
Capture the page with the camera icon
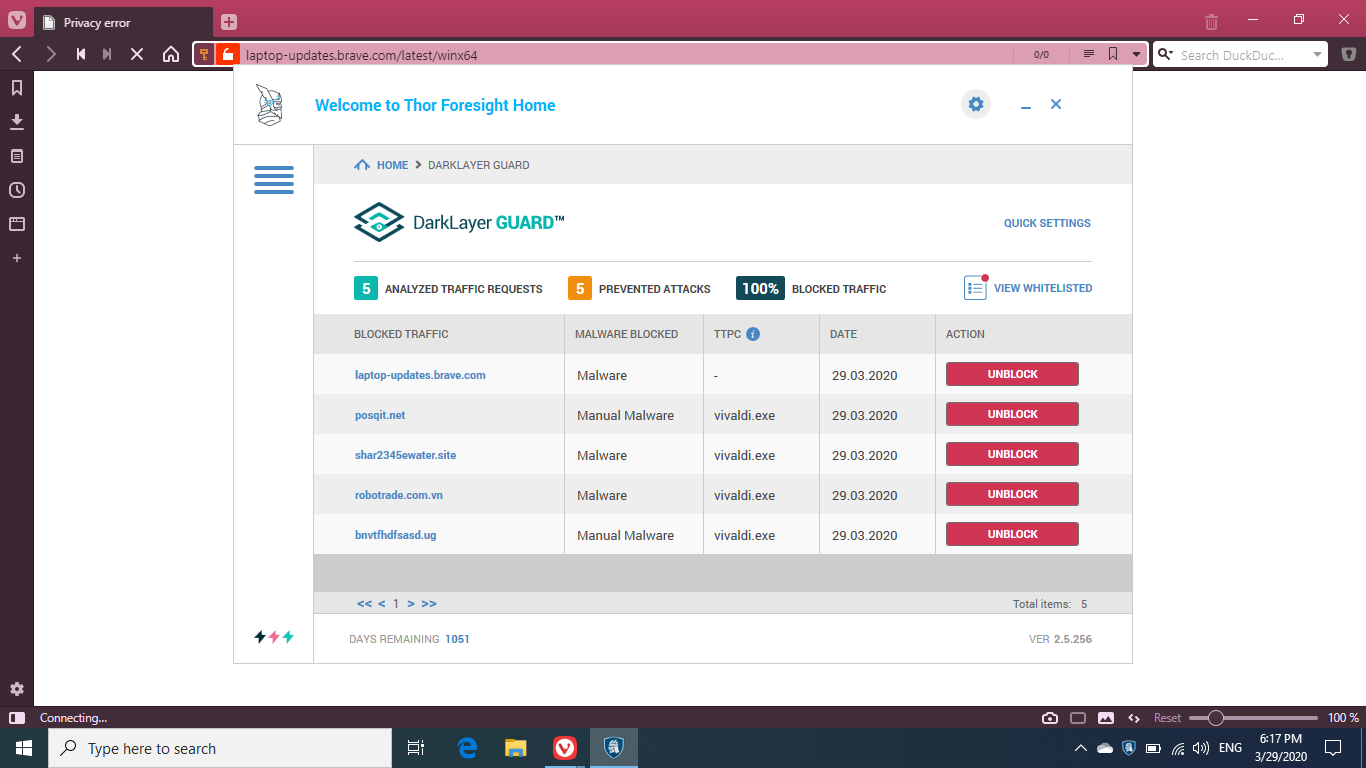pos(1050,718)
